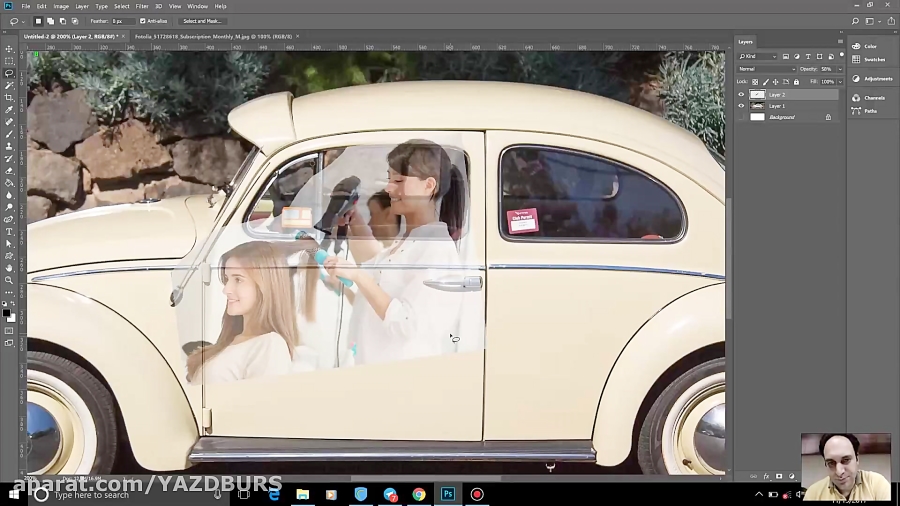The image size is (900, 506).
Task: Pick the Type tool in toolbar
Action: pos(9,232)
